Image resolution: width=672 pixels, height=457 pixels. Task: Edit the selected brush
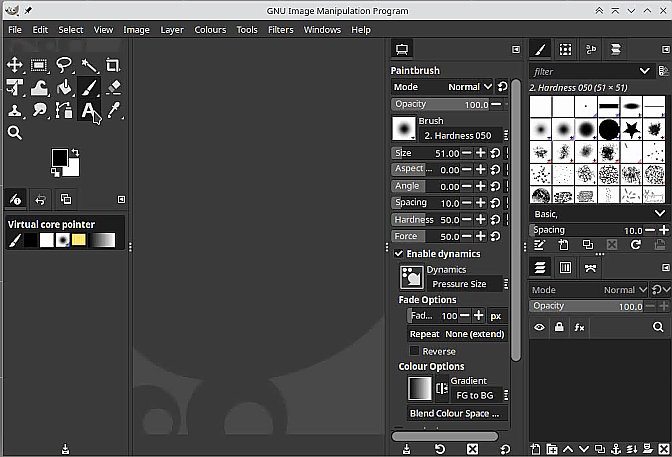coord(539,245)
